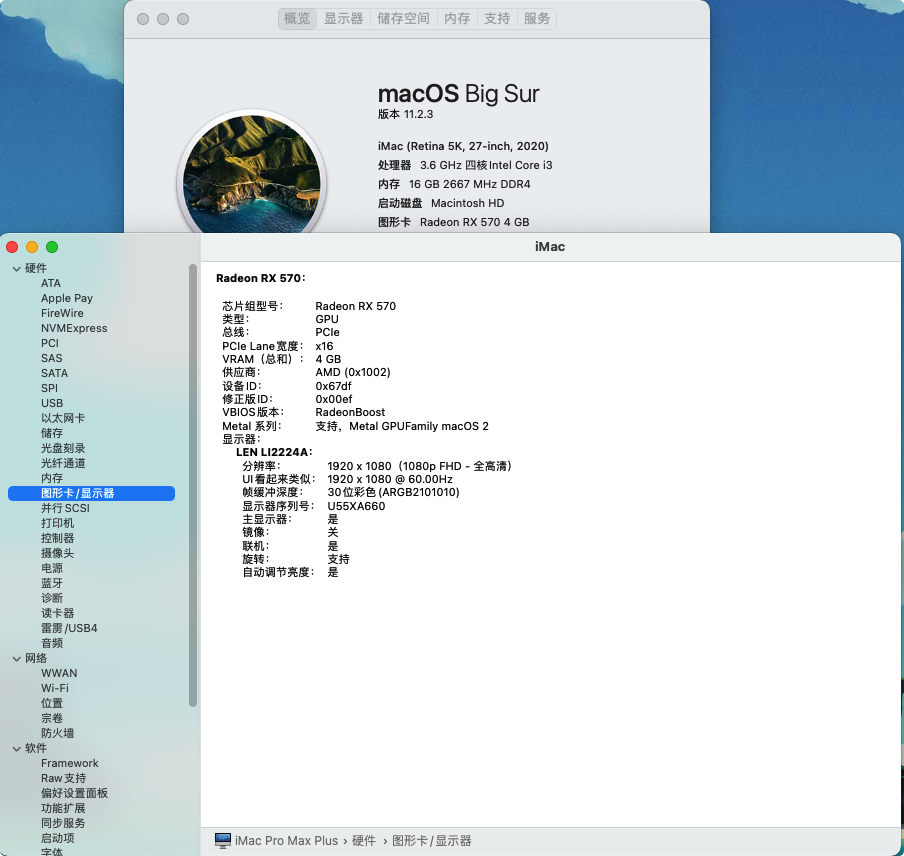Select 并行SCSI in sidebar
Image resolution: width=904 pixels, height=856 pixels.
click(65, 508)
